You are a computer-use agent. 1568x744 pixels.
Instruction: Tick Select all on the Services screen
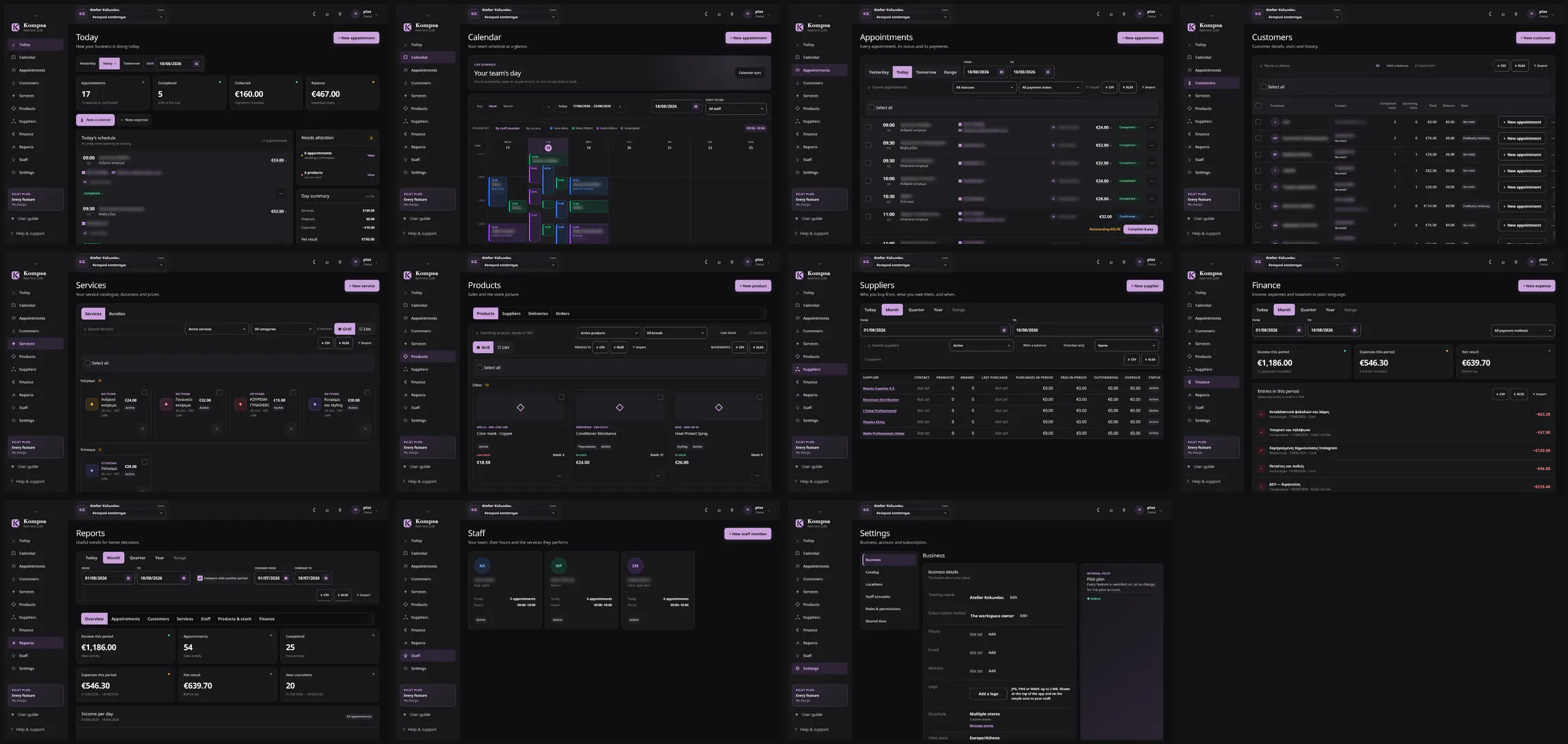click(x=88, y=363)
